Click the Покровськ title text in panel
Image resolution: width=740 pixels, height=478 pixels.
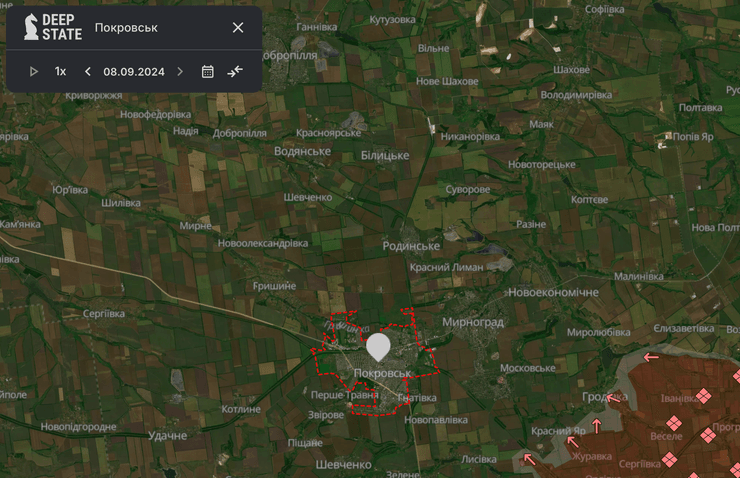(x=126, y=27)
